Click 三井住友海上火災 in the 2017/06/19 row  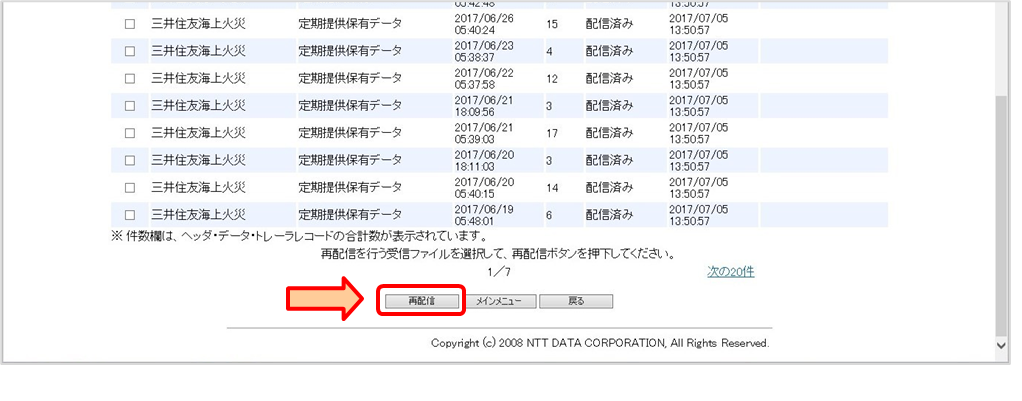pyautogui.click(x=198, y=215)
